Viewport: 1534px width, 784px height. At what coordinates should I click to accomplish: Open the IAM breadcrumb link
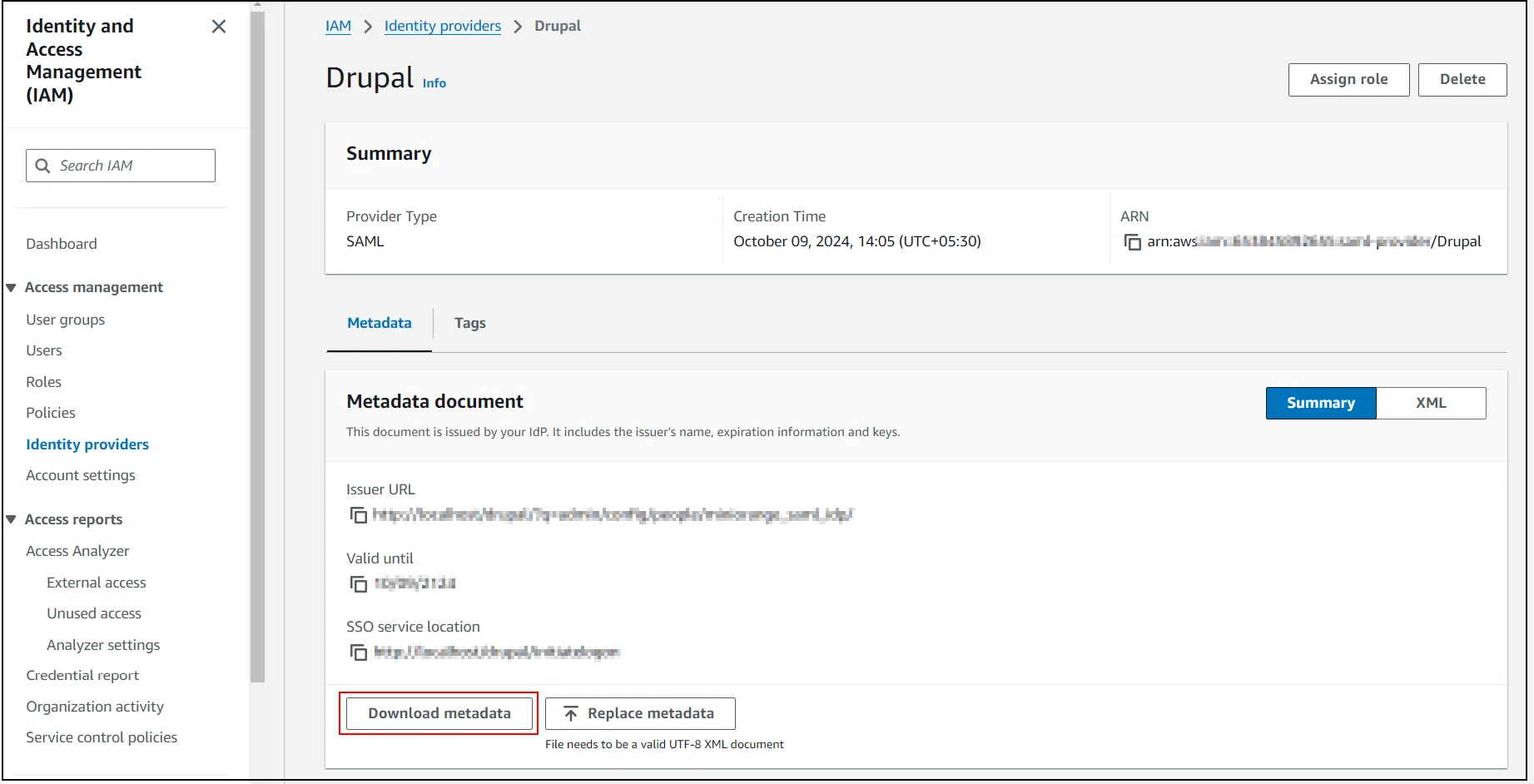coord(338,26)
